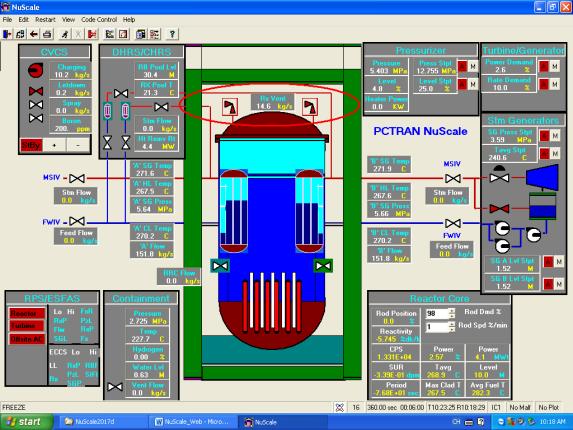Image resolution: width=573 pixels, height=430 pixels.
Task: Click the turbine throttle valve with black dome
Action: pyautogui.click(x=499, y=175)
